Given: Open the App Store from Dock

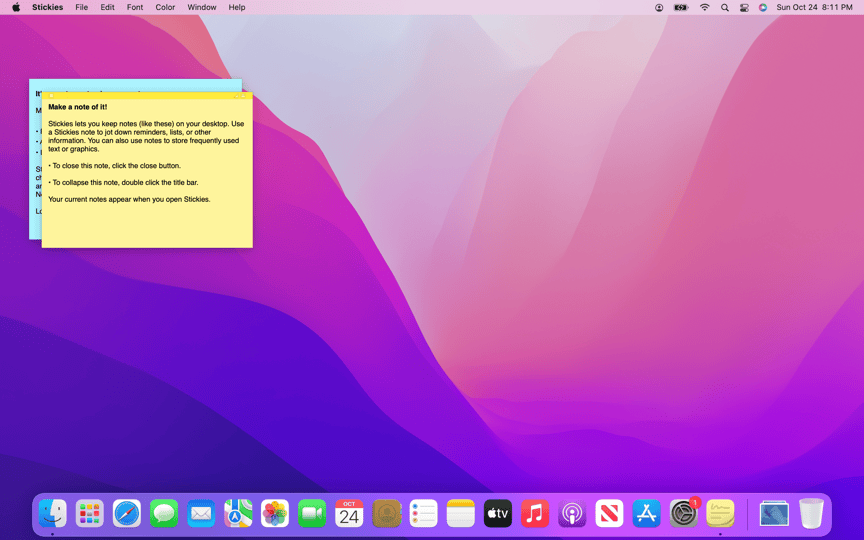Looking at the screenshot, I should pos(646,514).
